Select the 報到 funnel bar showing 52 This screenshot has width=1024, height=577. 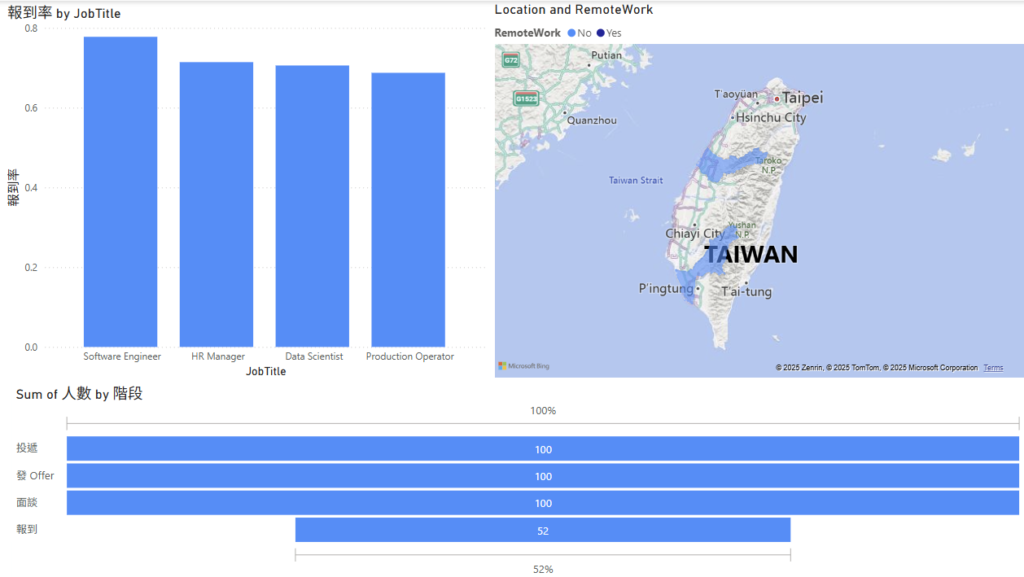pyautogui.click(x=542, y=530)
